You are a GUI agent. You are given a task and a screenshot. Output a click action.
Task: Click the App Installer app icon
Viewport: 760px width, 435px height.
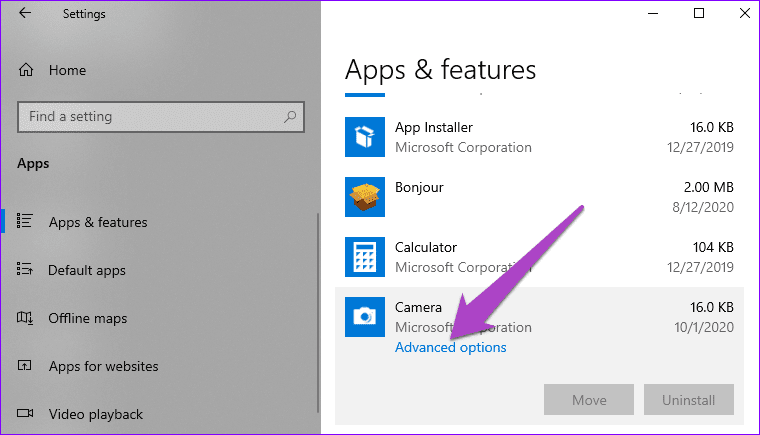point(365,137)
